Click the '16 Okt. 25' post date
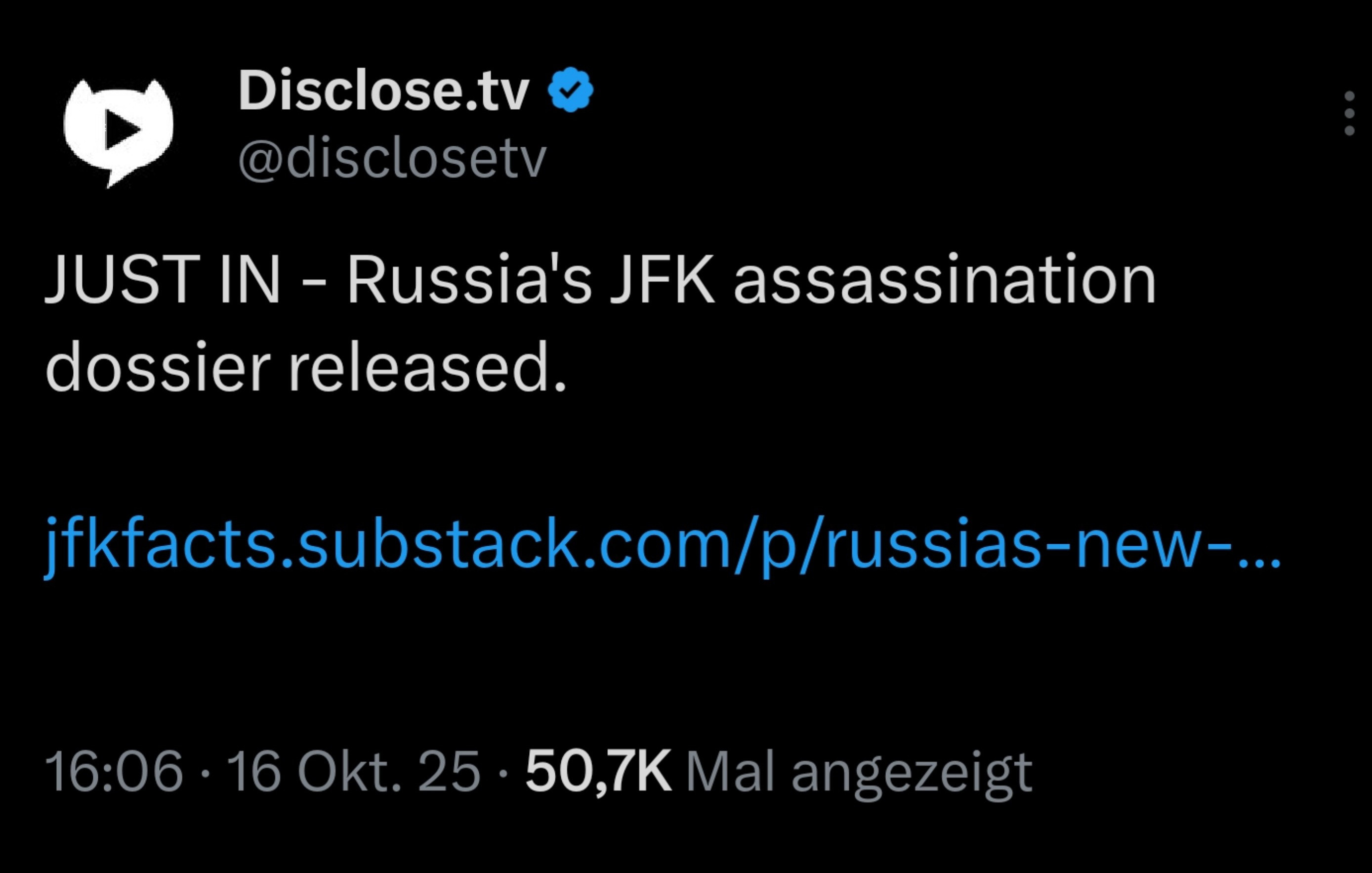Image resolution: width=1372 pixels, height=873 pixels. click(353, 773)
